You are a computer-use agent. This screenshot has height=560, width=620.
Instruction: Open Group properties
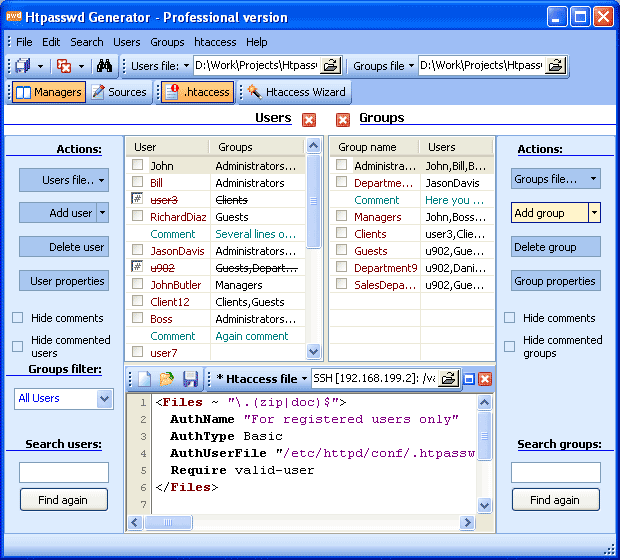[x=556, y=281]
